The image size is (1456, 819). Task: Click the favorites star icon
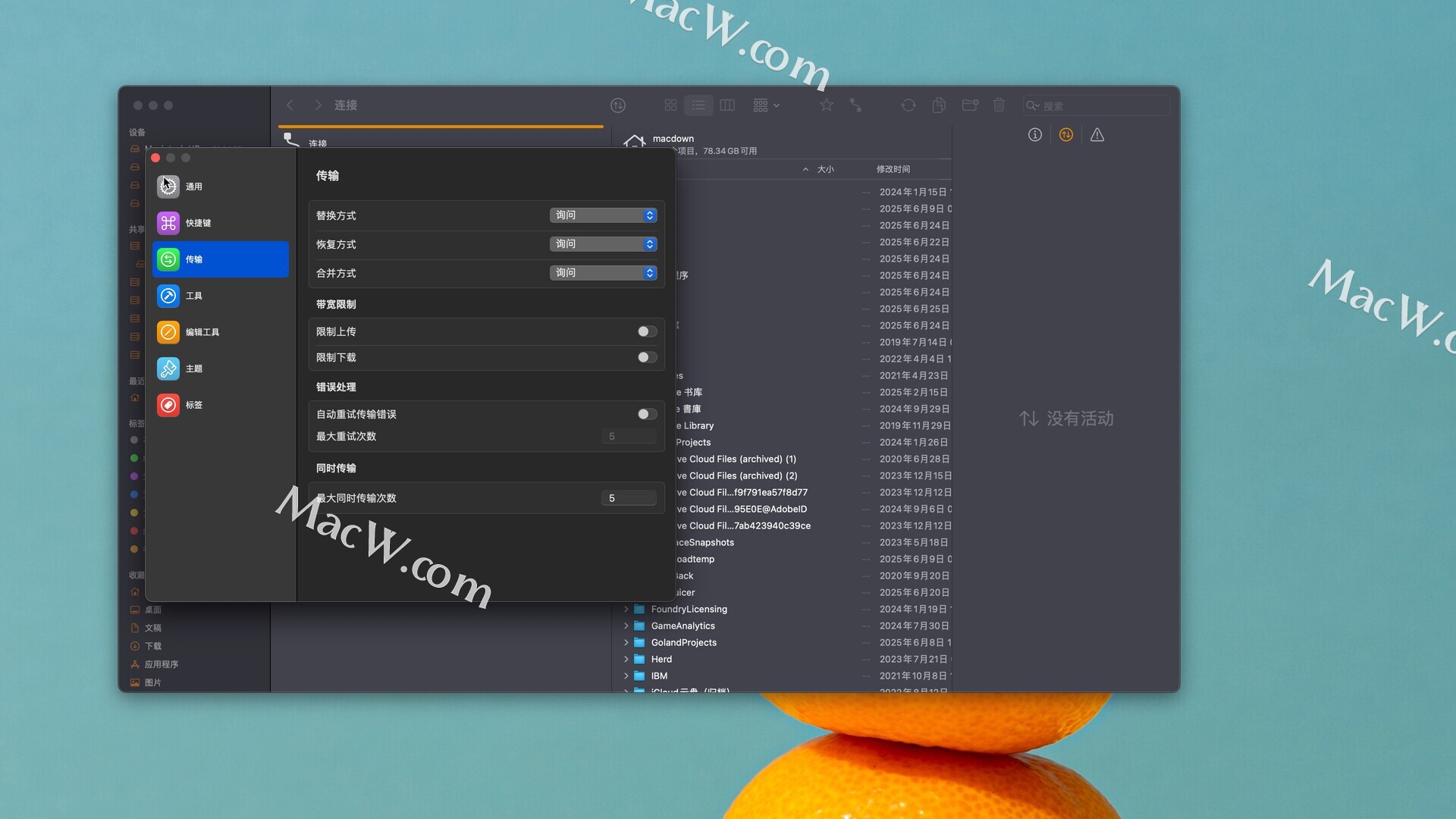(x=827, y=105)
